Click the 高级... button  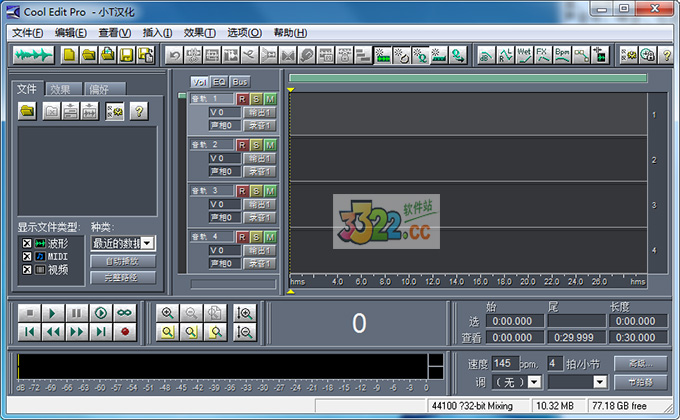[640, 364]
